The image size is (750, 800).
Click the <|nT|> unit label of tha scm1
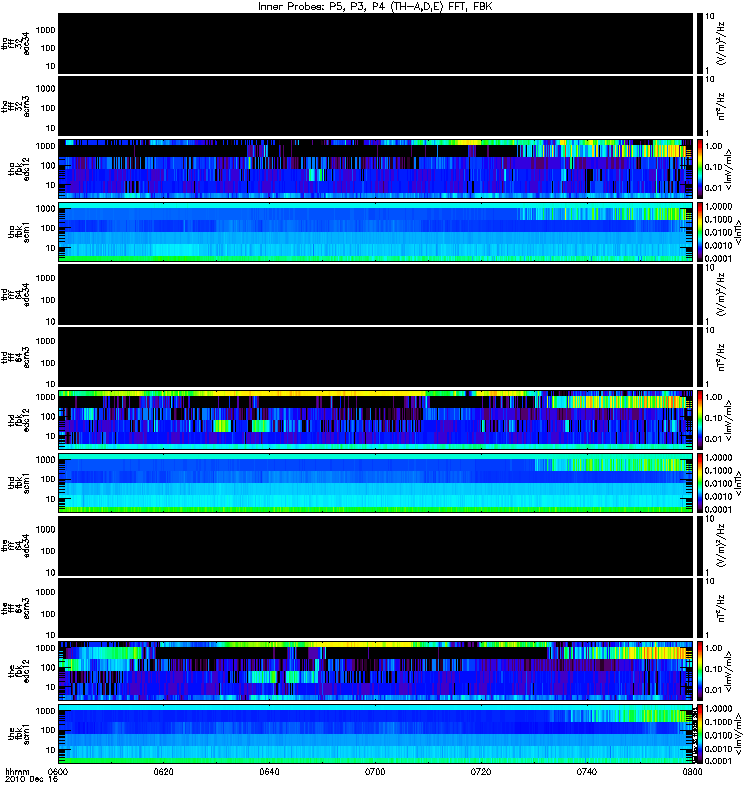(x=737, y=232)
